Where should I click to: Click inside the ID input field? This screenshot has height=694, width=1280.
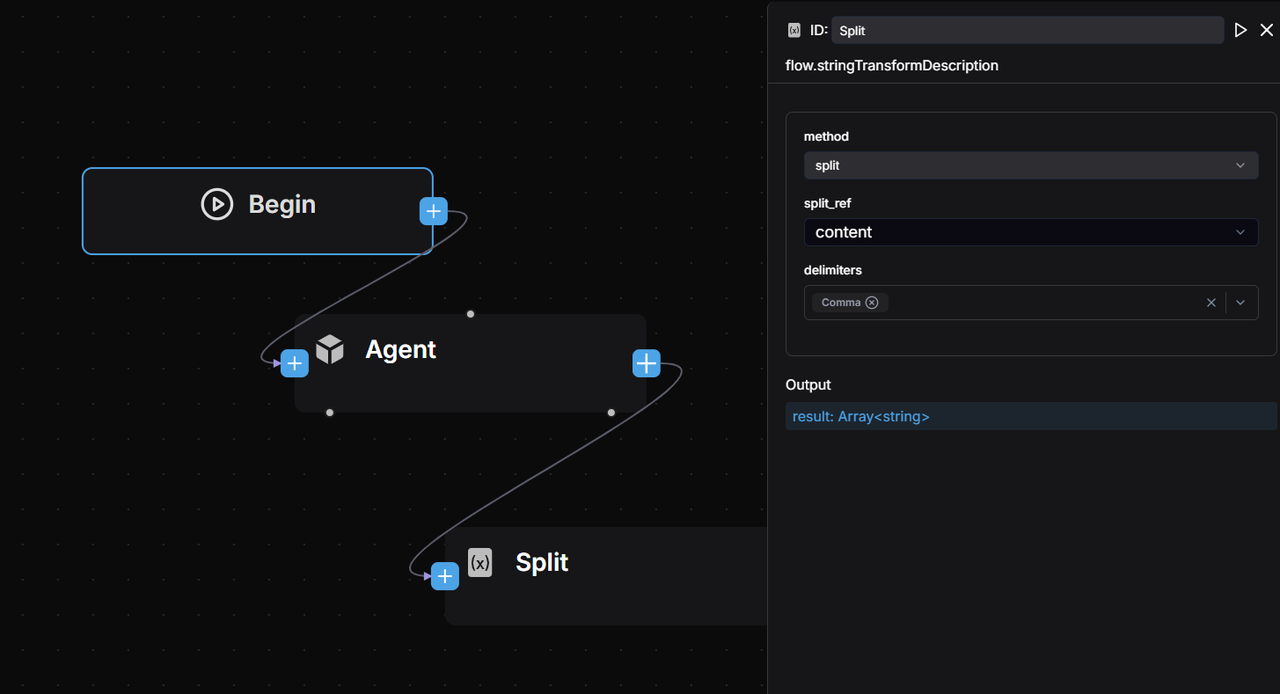(x=1028, y=30)
